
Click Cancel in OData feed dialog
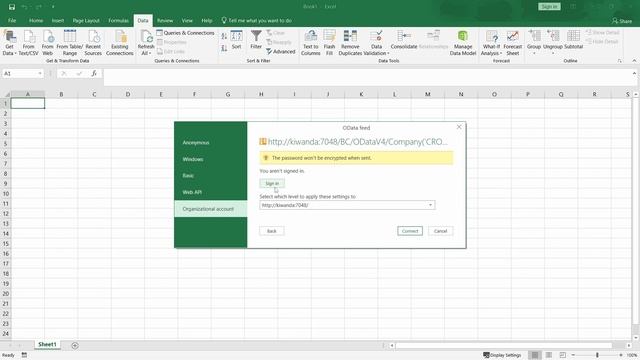point(440,231)
